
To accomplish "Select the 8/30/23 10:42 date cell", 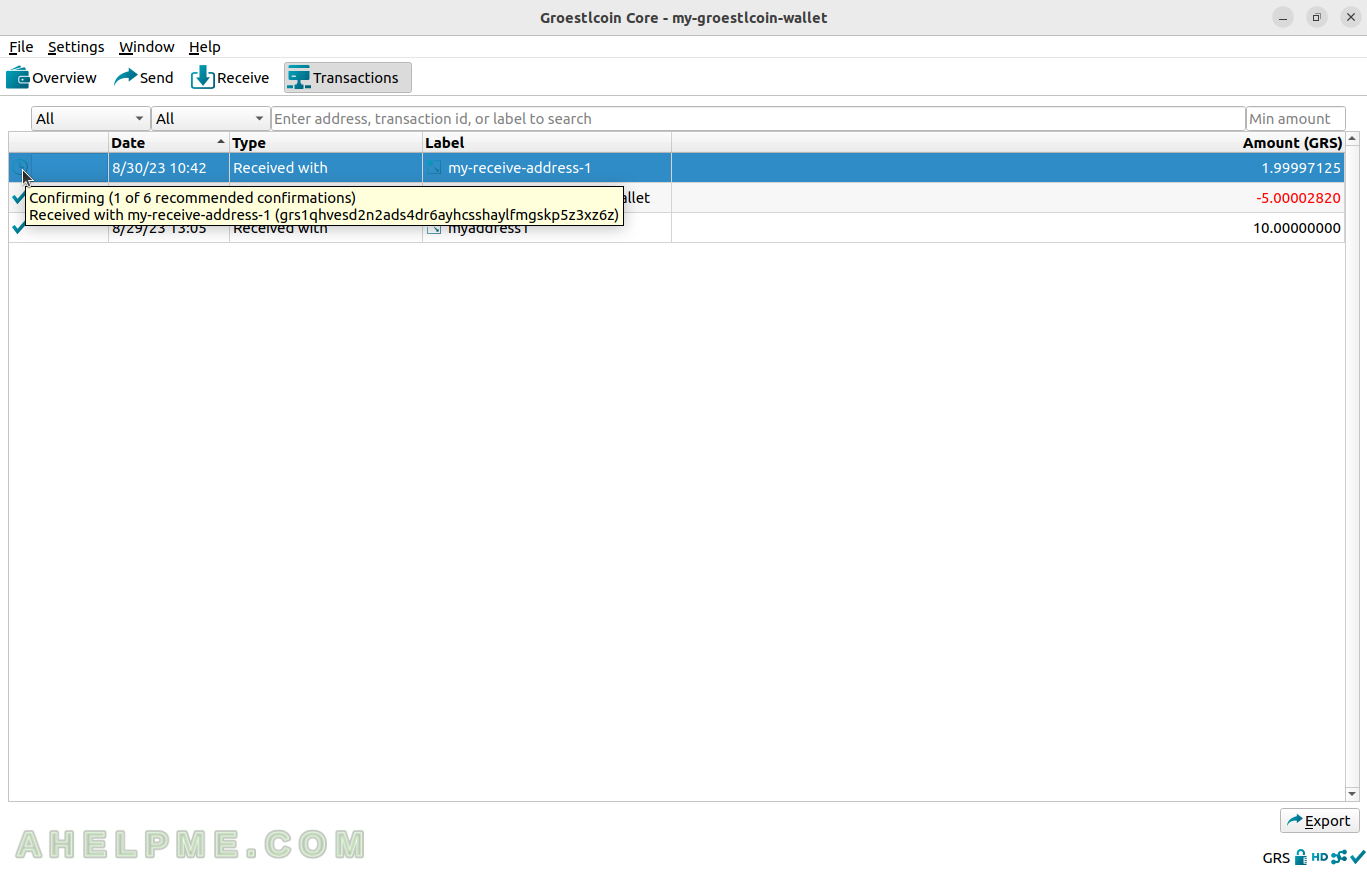I will (x=169, y=168).
